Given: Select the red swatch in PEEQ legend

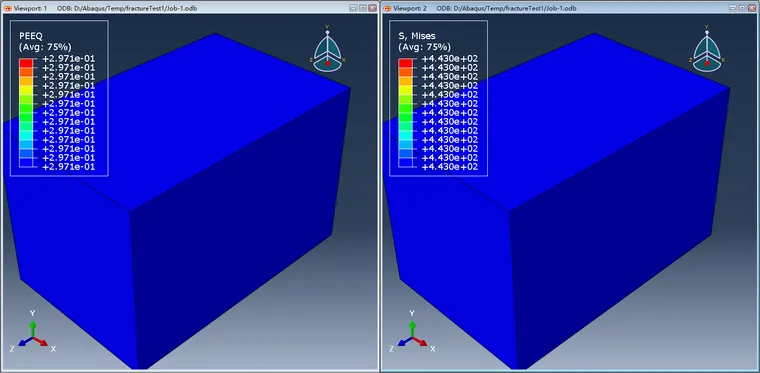Looking at the screenshot, I should click(x=26, y=63).
